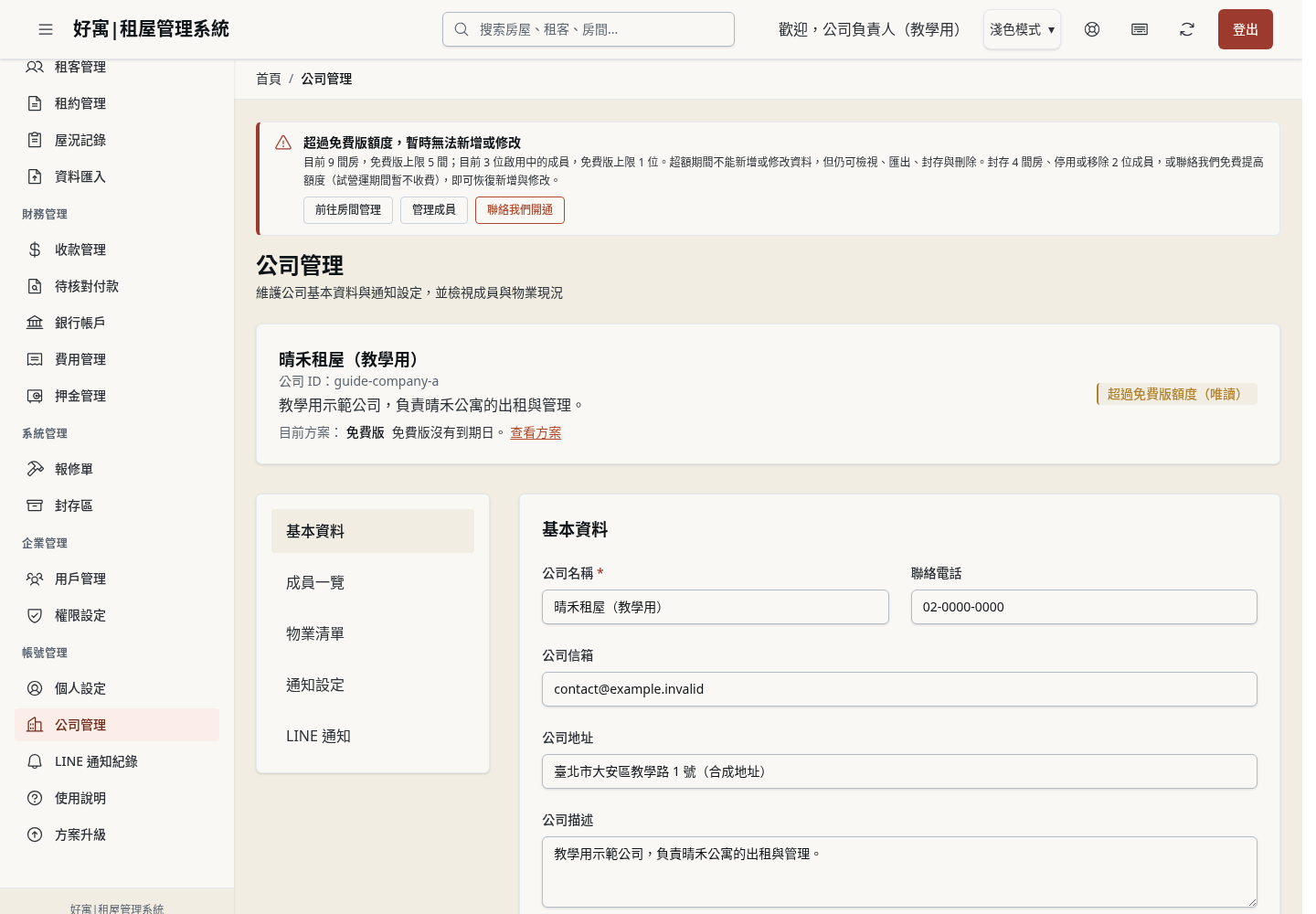
Task: Click the 租客管理 people icon
Action: click(35, 67)
